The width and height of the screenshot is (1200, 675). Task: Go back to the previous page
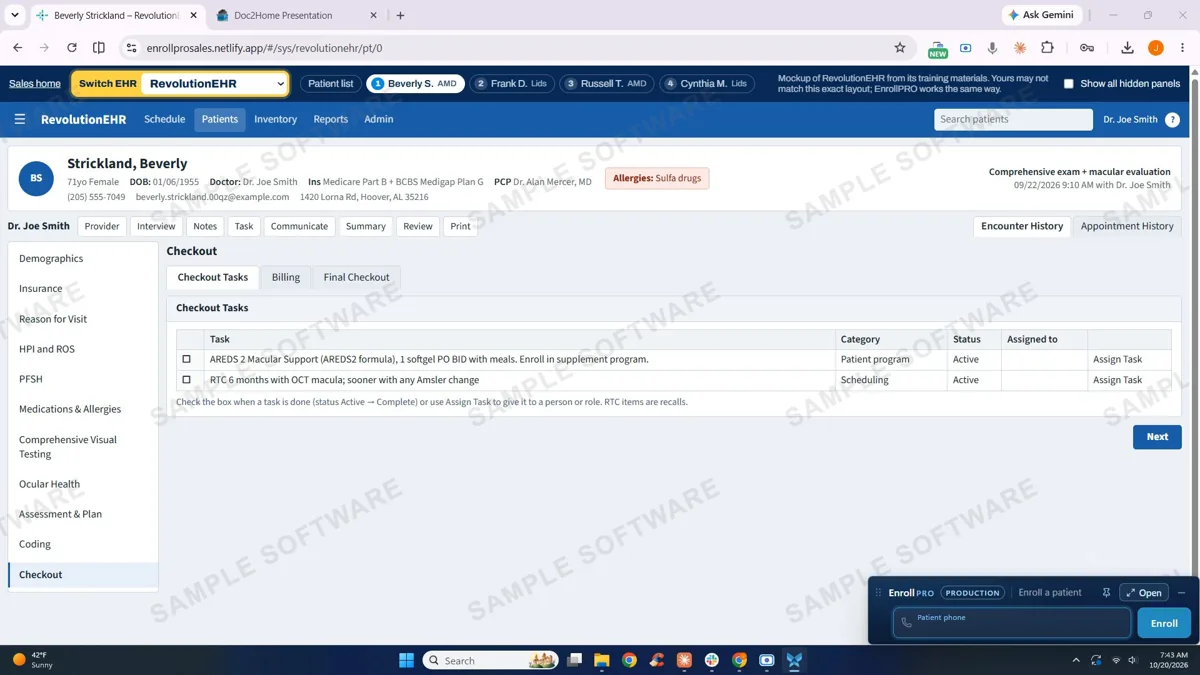17,48
